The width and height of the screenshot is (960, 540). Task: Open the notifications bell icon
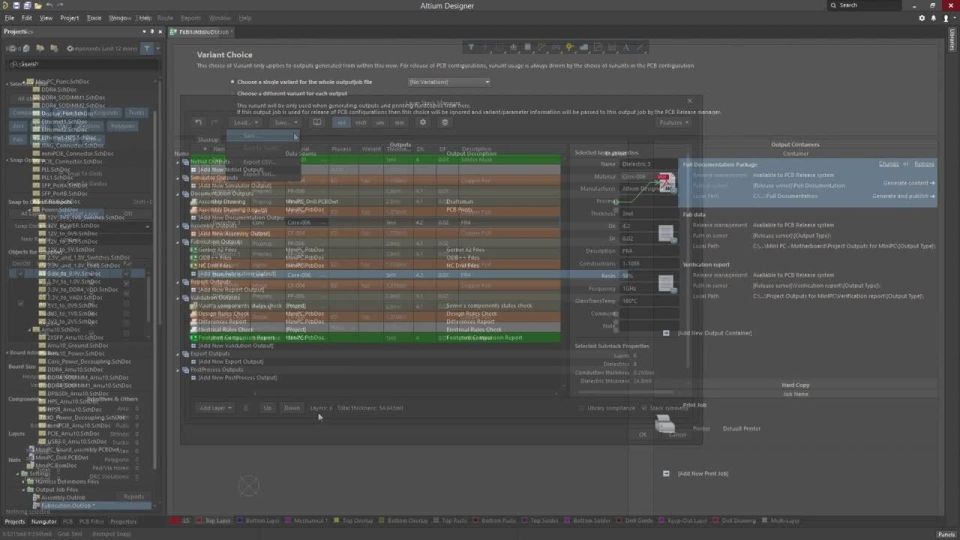[x=934, y=18]
